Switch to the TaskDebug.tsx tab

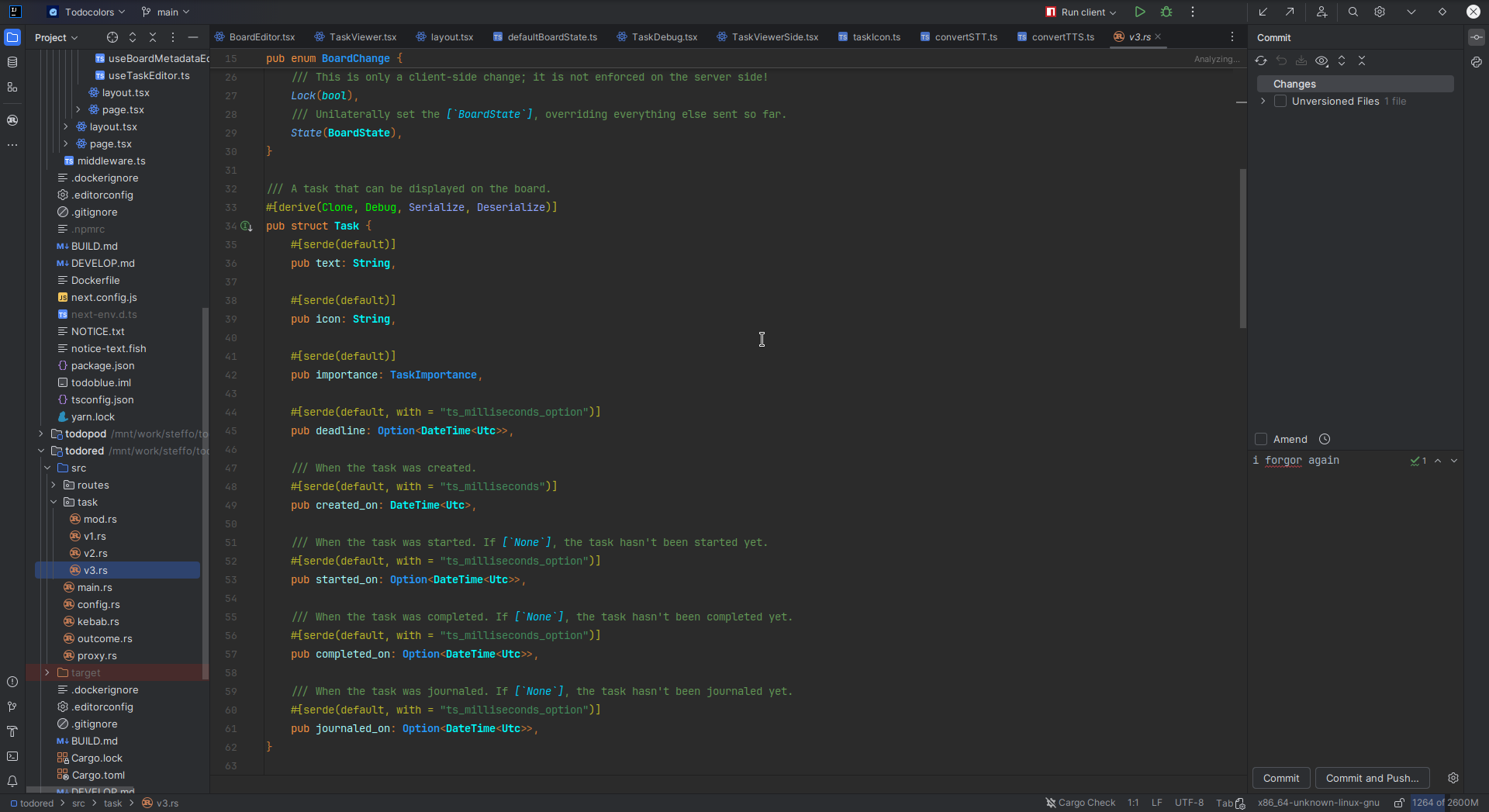click(658, 36)
